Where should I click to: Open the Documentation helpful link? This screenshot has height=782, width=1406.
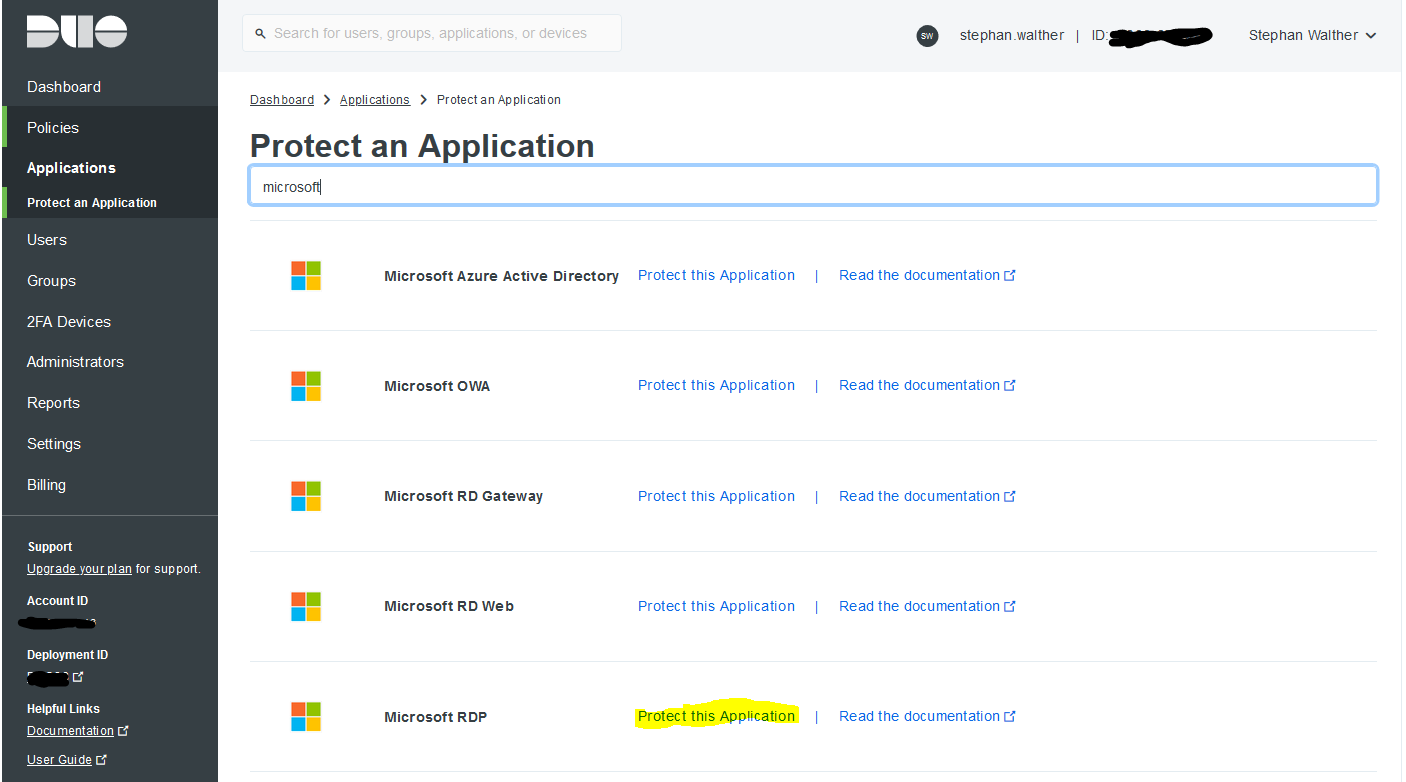coord(70,731)
